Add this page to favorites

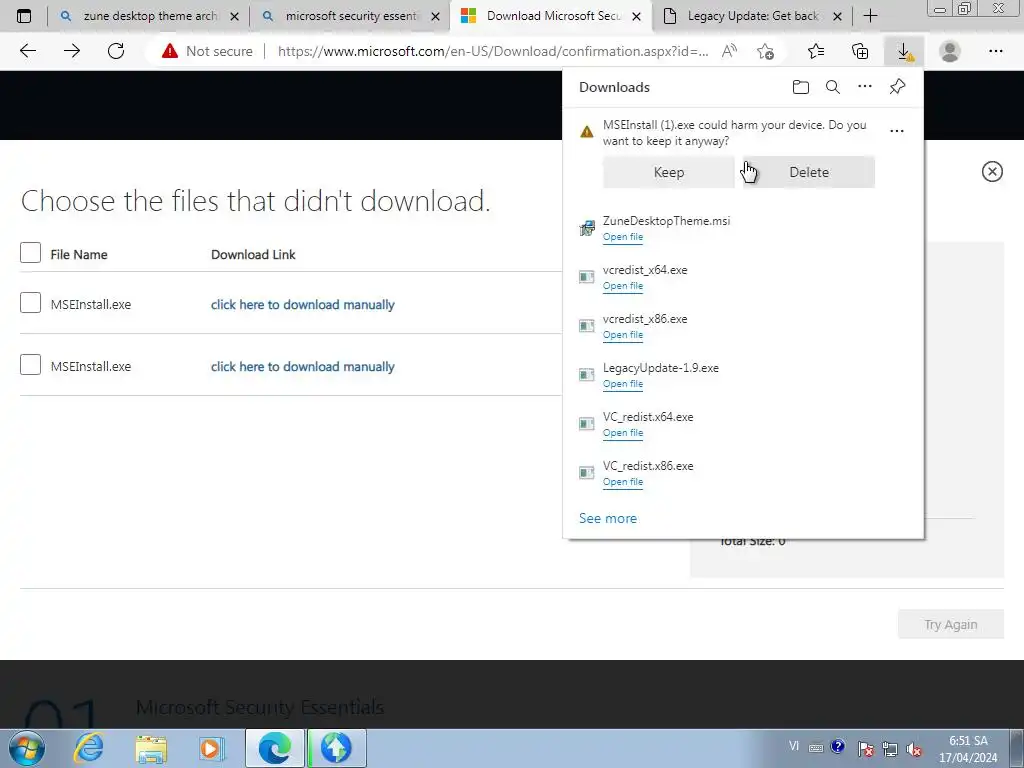click(x=765, y=51)
